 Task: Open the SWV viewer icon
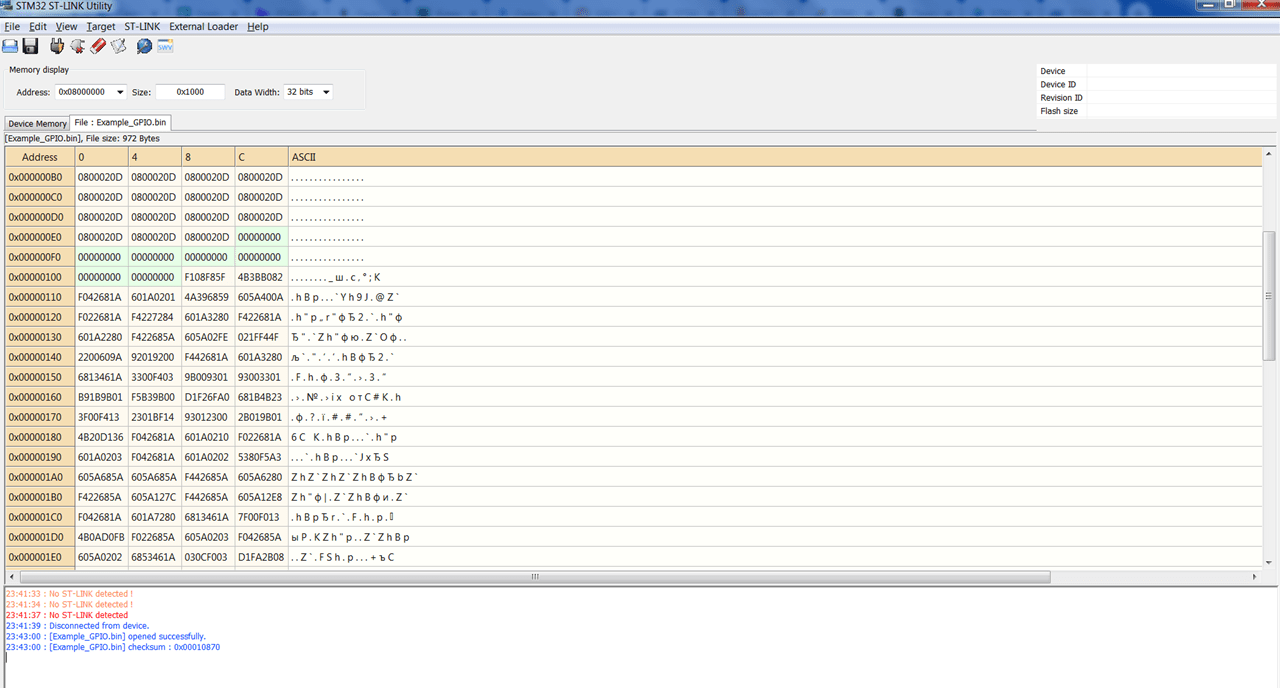click(x=165, y=46)
